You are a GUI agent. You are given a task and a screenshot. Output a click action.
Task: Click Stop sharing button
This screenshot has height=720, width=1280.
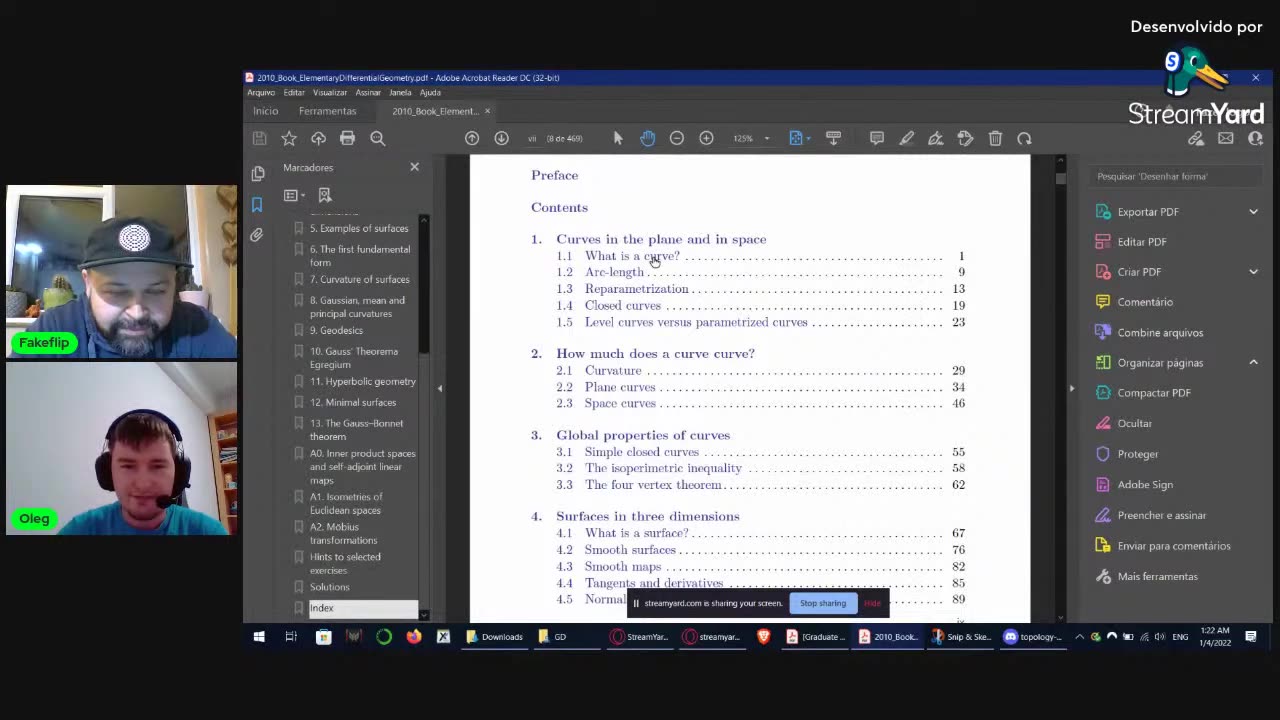[x=823, y=603]
